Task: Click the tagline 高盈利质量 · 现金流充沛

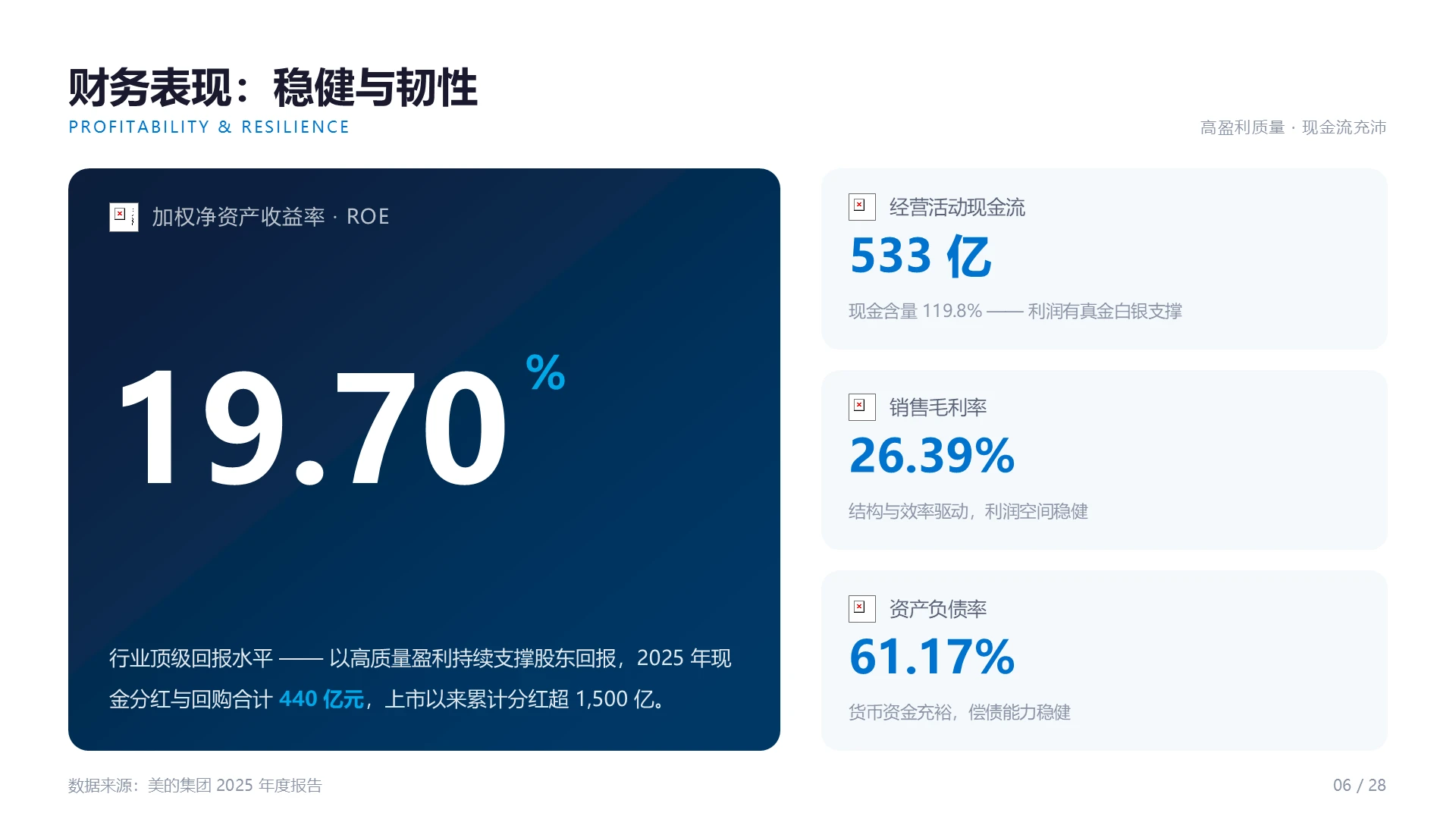Action: (1293, 127)
